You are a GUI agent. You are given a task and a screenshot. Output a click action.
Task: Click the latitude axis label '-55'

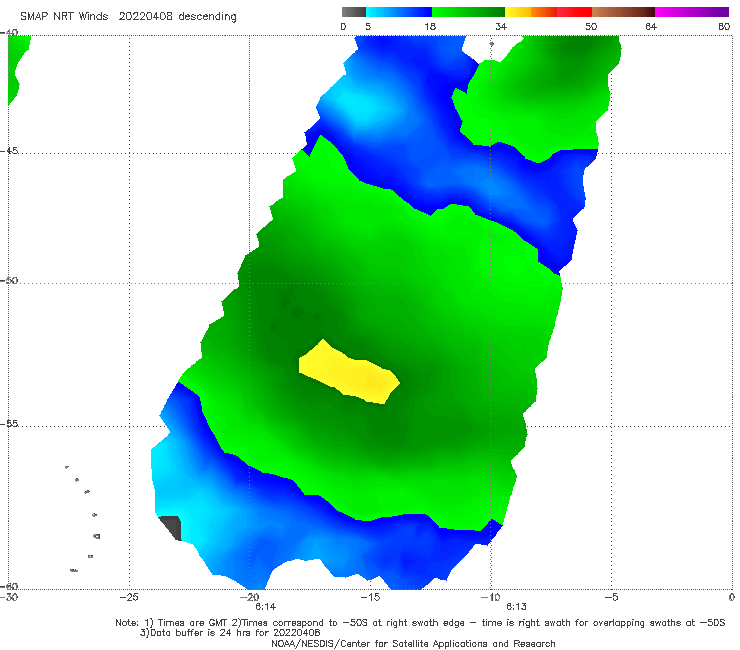pyautogui.click(x=9, y=424)
